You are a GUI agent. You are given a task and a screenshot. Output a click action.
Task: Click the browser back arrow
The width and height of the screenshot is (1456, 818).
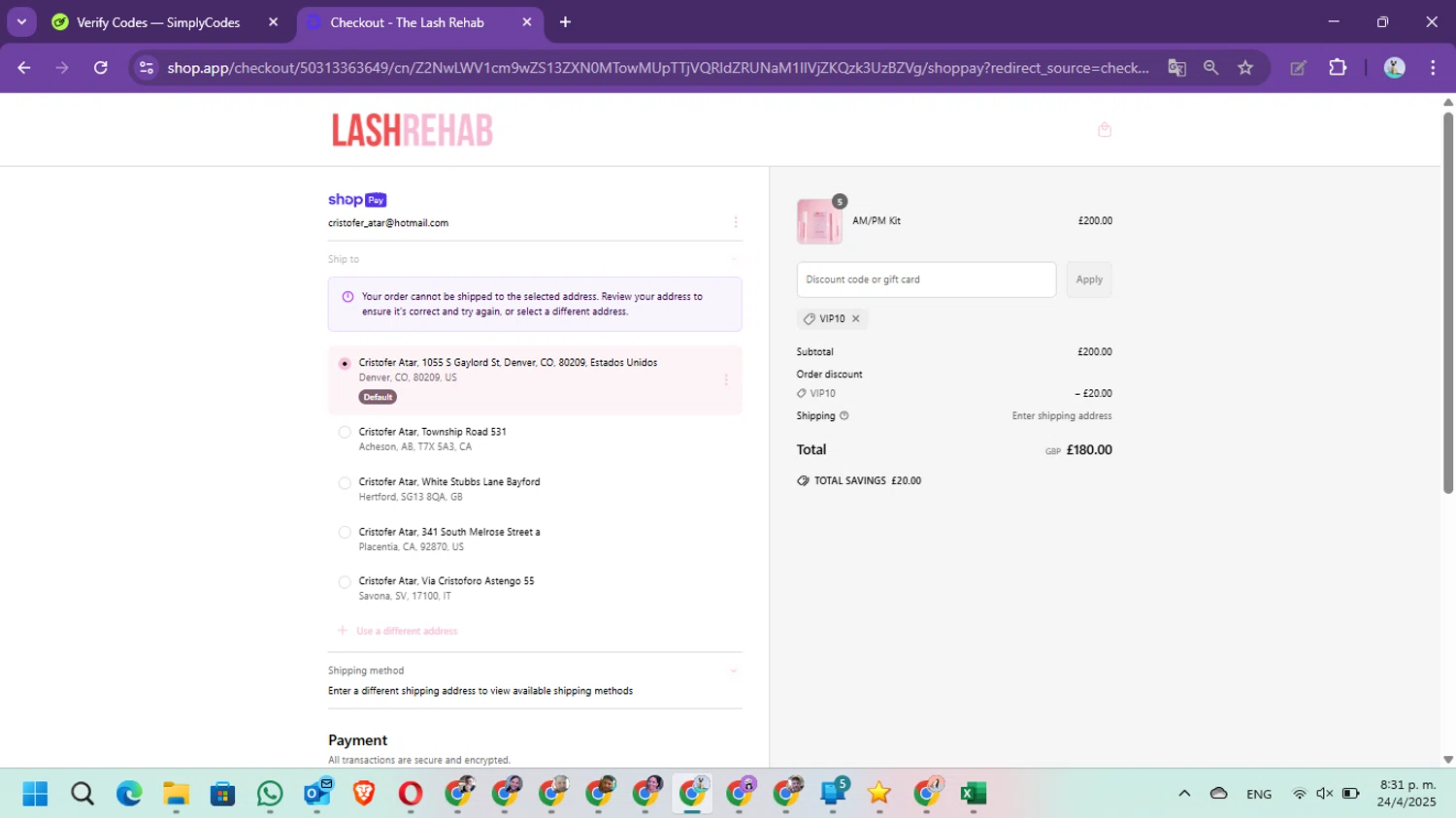tap(24, 68)
